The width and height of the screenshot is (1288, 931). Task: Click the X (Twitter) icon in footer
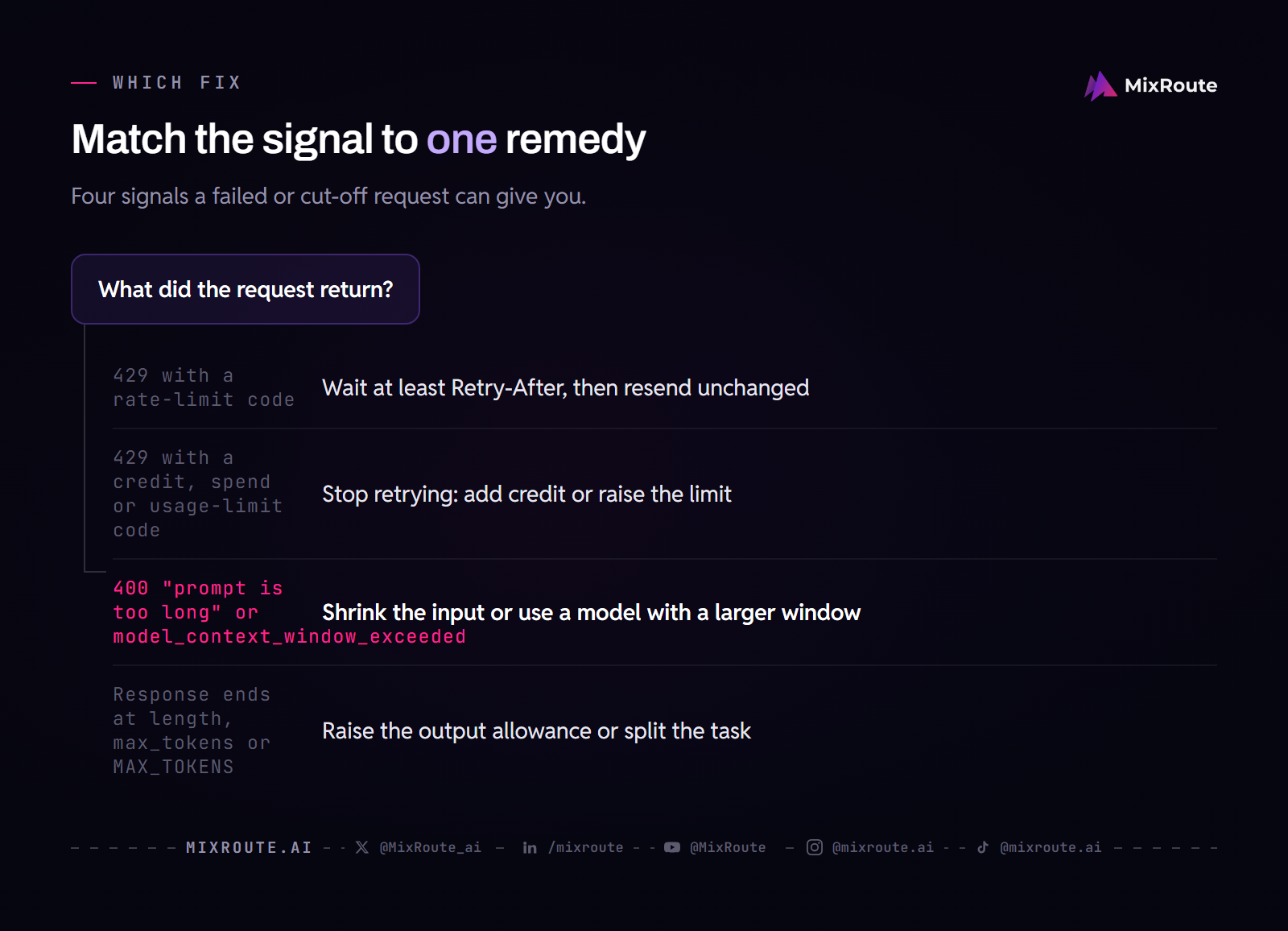click(x=362, y=847)
